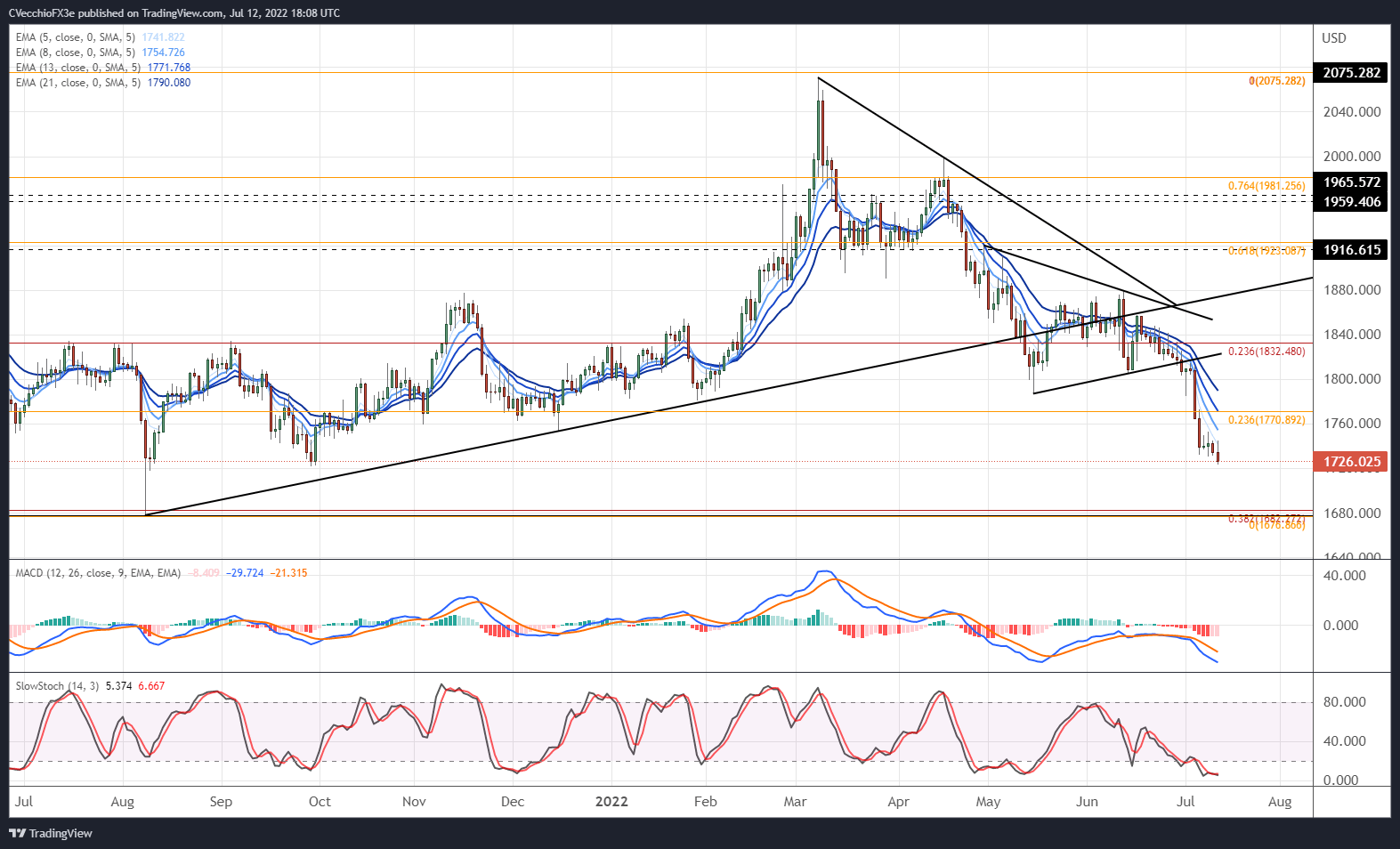Click the 1800.000 price axis value
The height and width of the screenshot is (849, 1400).
coord(1352,379)
